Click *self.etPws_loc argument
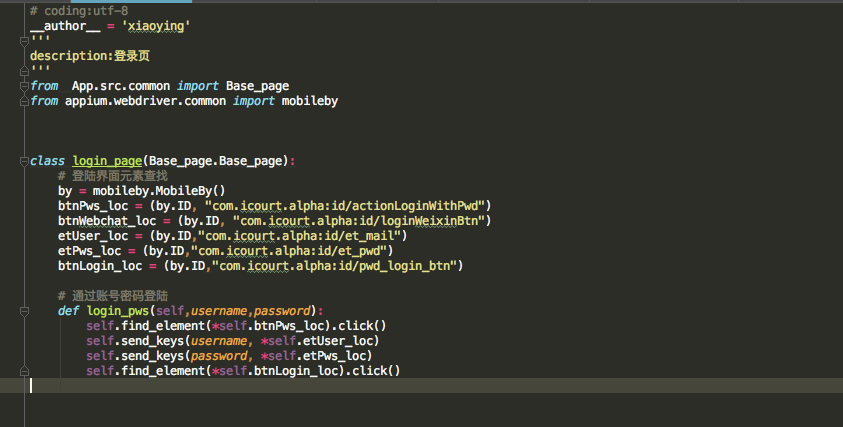 tap(313, 356)
